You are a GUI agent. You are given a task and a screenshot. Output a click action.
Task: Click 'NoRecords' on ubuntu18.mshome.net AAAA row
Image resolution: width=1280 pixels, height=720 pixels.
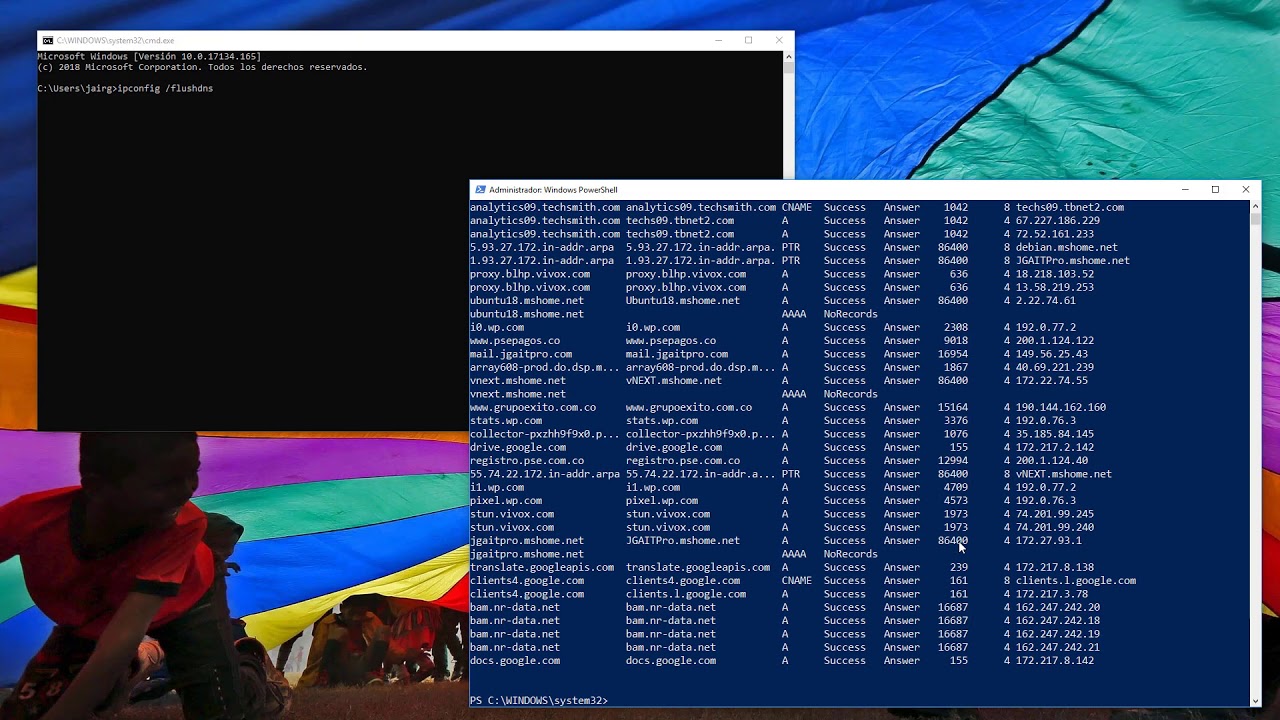pos(850,314)
